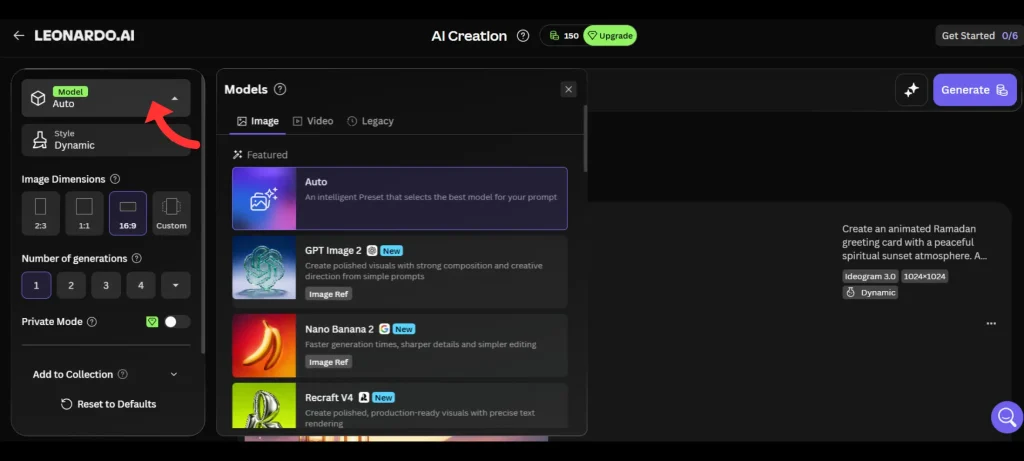Screen dimensions: 1024x461
Task: Set number of generations to 4
Action: pos(140,285)
